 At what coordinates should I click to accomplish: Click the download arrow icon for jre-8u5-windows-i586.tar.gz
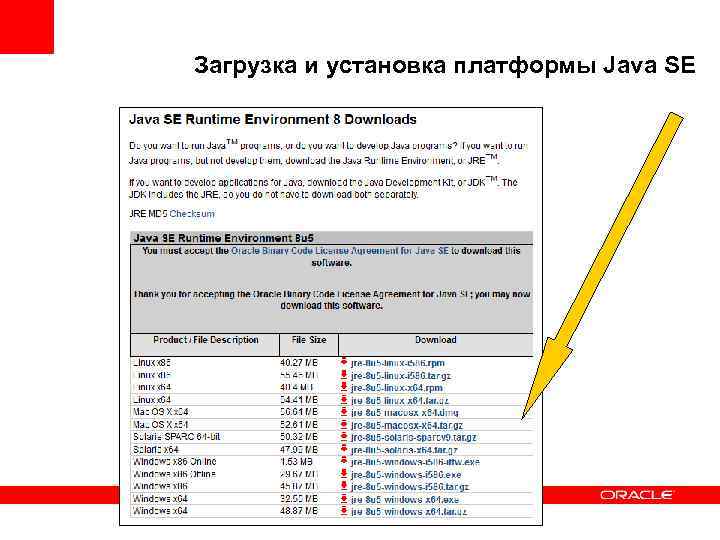point(343,486)
